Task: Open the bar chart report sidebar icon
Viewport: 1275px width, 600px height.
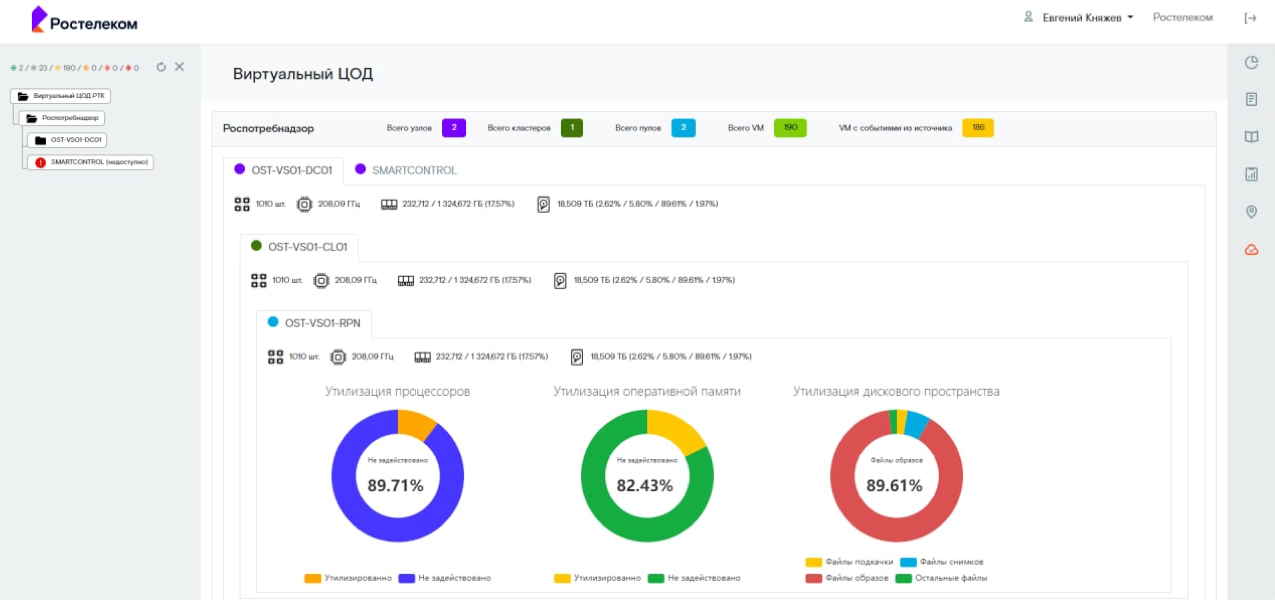Action: (1250, 174)
